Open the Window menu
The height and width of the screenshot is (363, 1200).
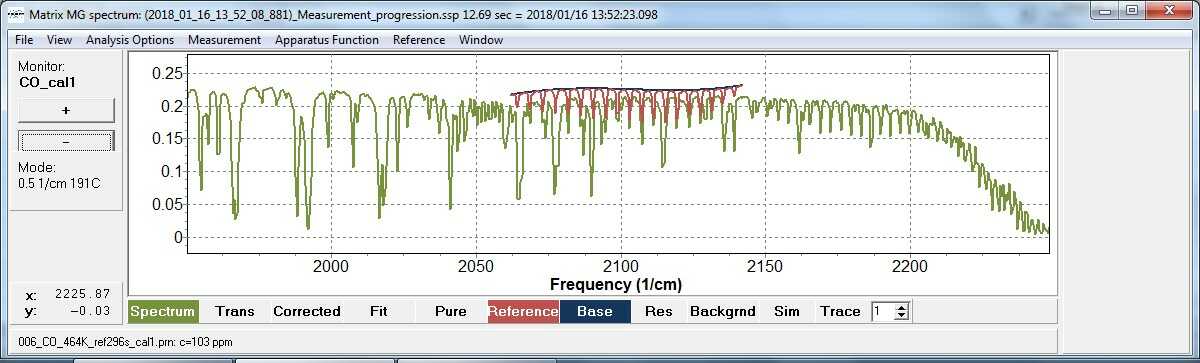click(x=481, y=40)
